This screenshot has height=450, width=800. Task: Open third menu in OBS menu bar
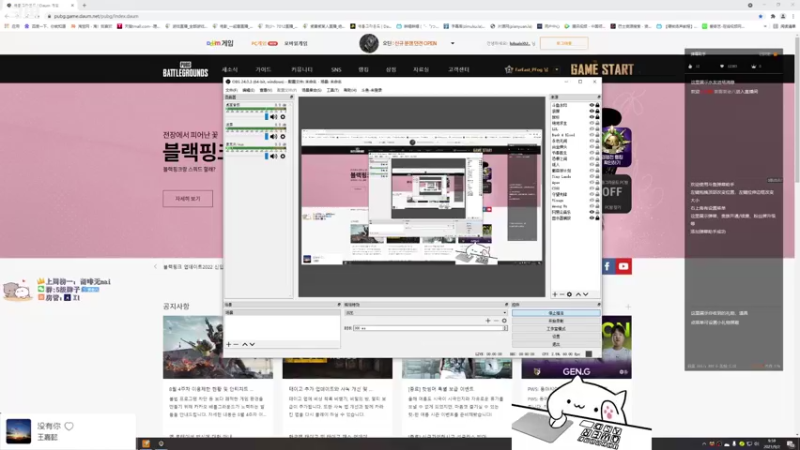266,90
